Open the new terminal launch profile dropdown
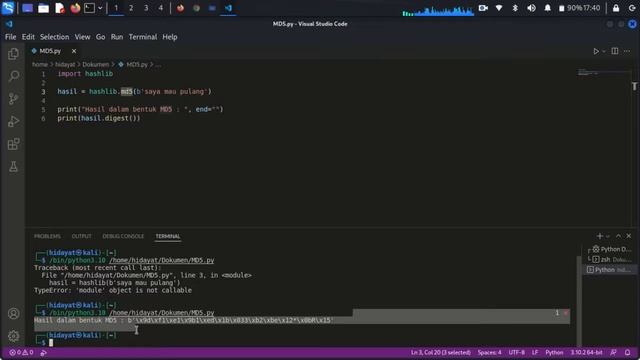 click(x=608, y=236)
